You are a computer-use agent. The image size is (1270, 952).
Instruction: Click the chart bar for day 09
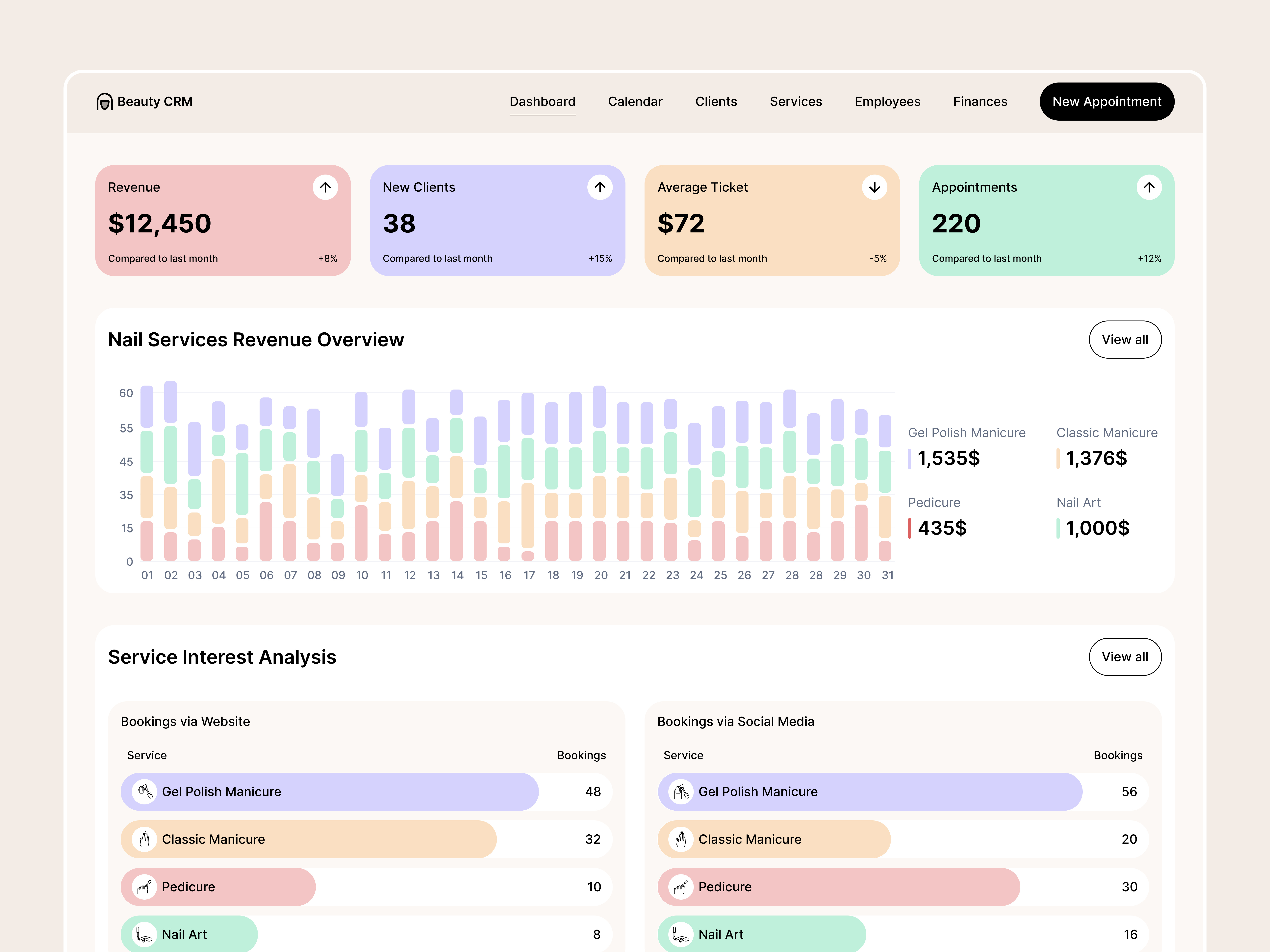338,507
